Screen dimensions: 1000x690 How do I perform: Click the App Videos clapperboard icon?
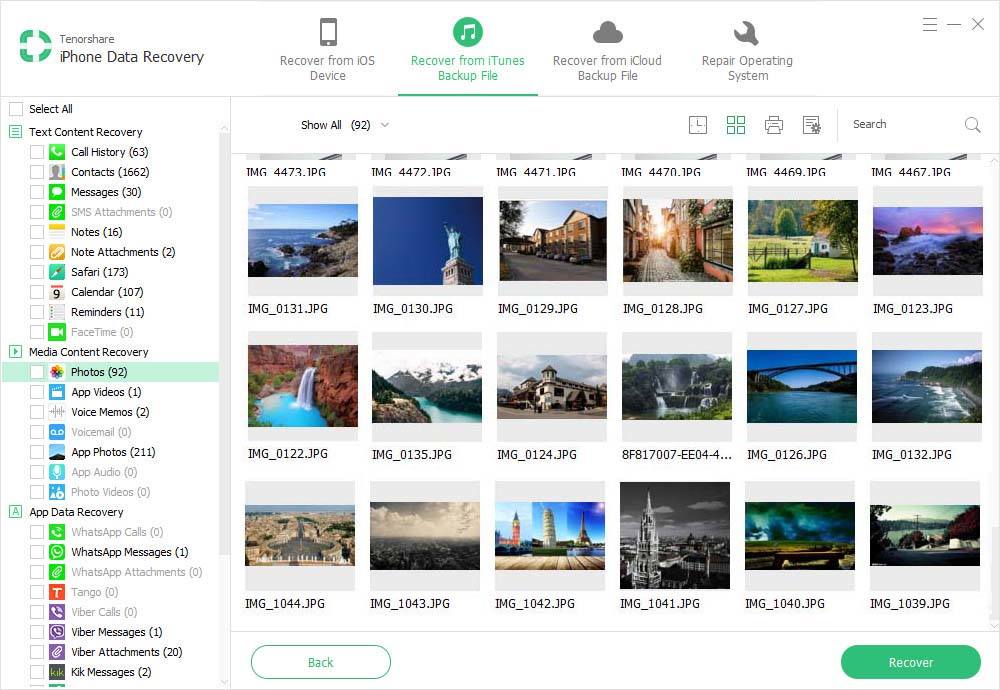coord(57,392)
